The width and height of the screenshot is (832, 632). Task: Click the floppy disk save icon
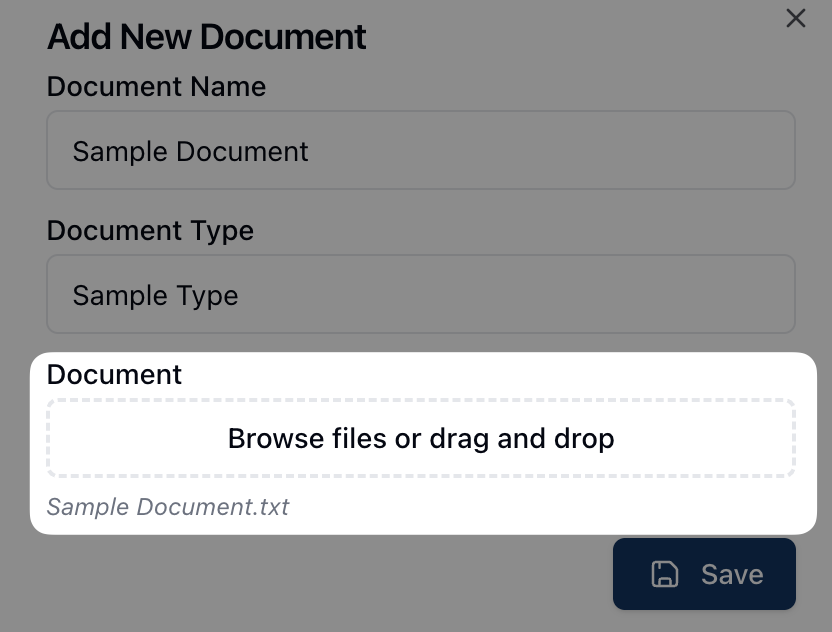[x=665, y=574]
